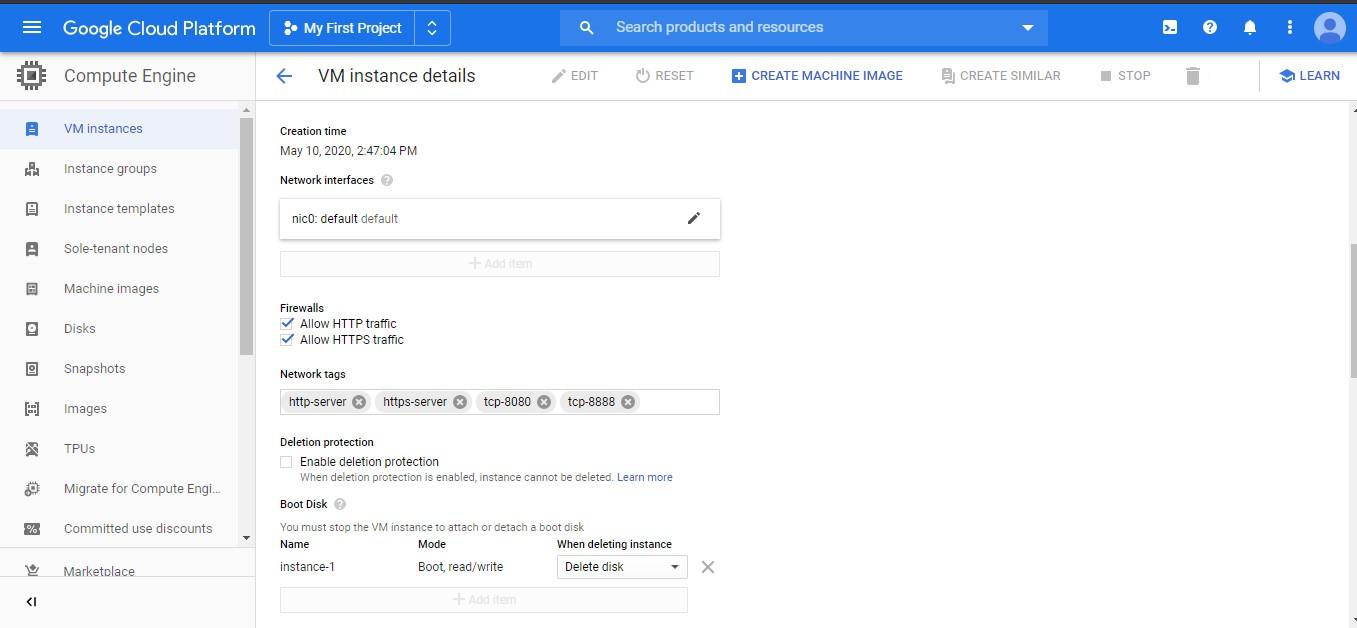Open Migrate for Compute Engine item

(x=120, y=489)
